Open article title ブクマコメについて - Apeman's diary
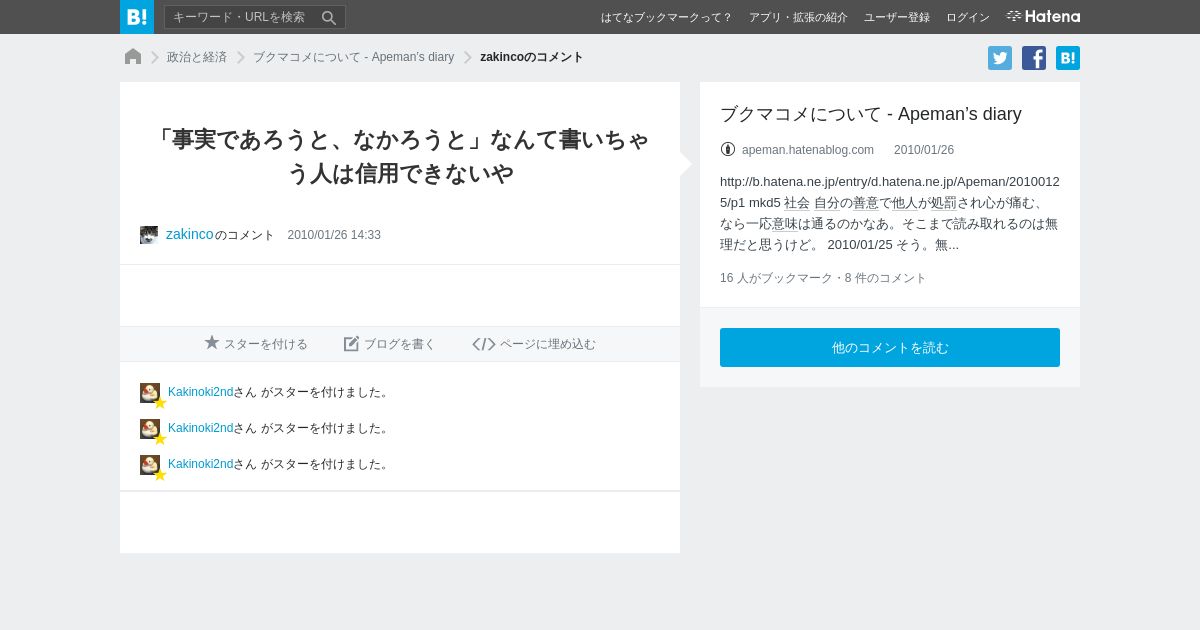Image resolution: width=1200 pixels, height=630 pixels. point(871,114)
